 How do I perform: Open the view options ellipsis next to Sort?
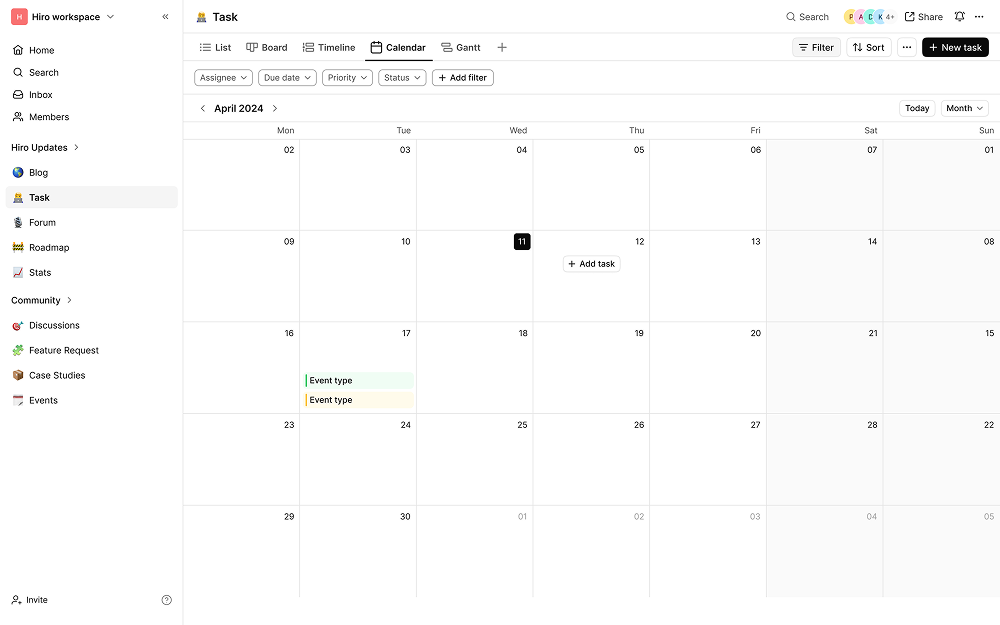(906, 48)
